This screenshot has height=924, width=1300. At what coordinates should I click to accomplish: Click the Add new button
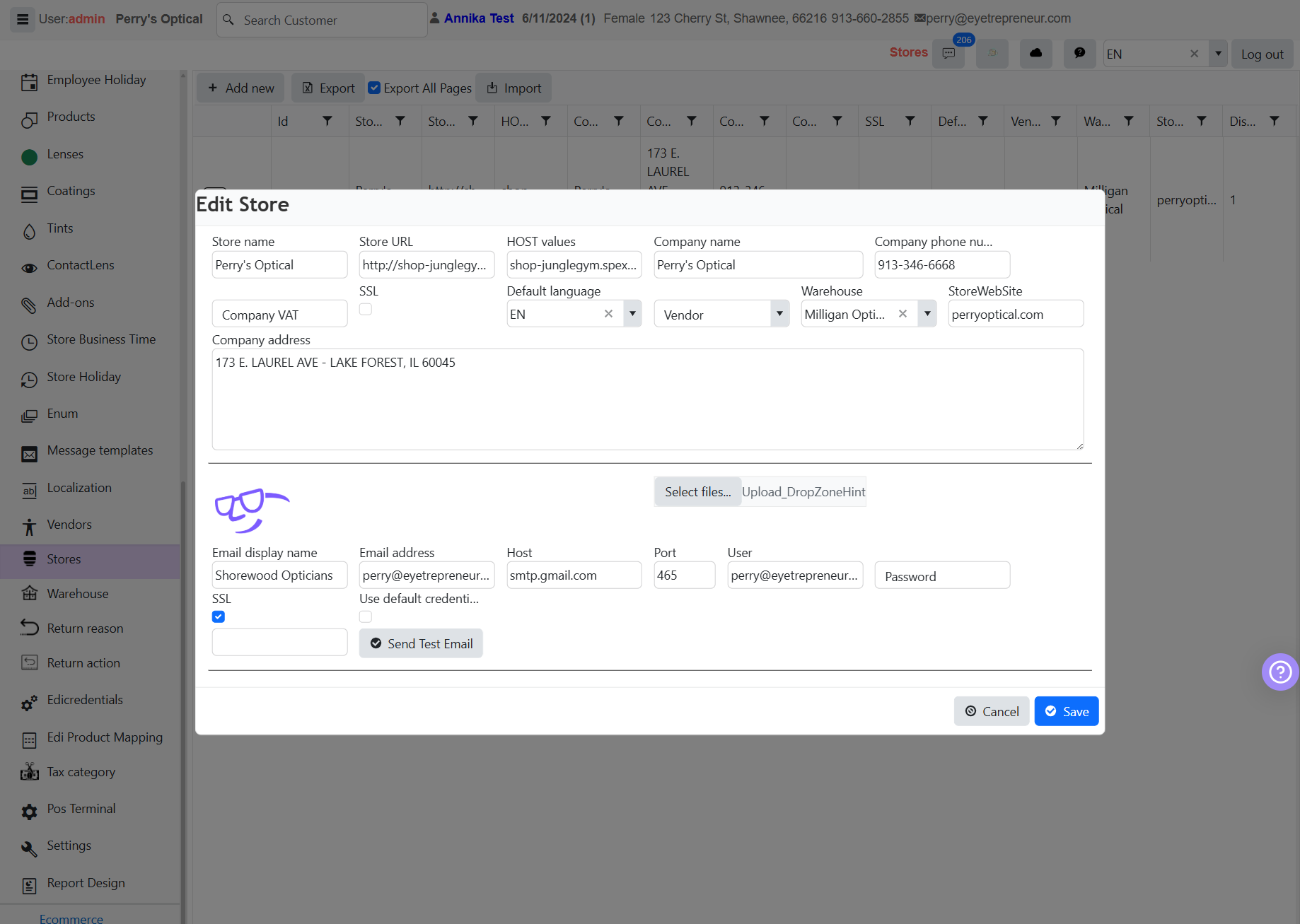tap(240, 88)
